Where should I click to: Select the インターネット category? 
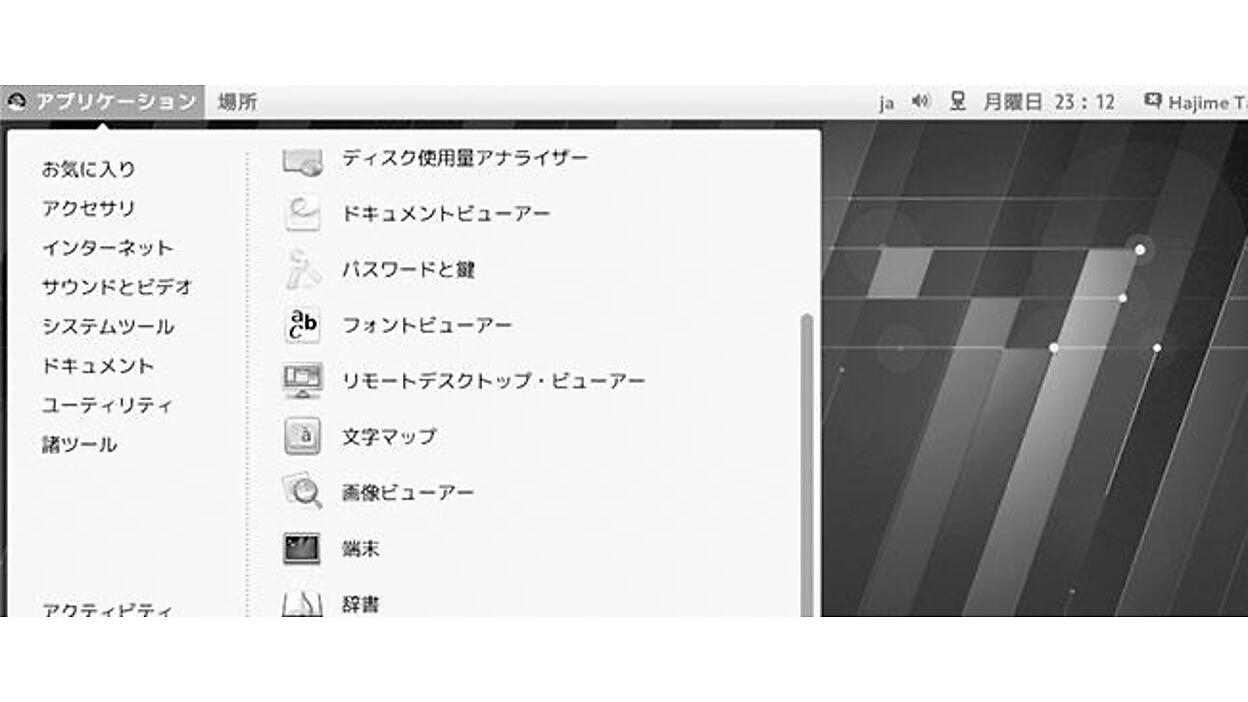[x=107, y=247]
